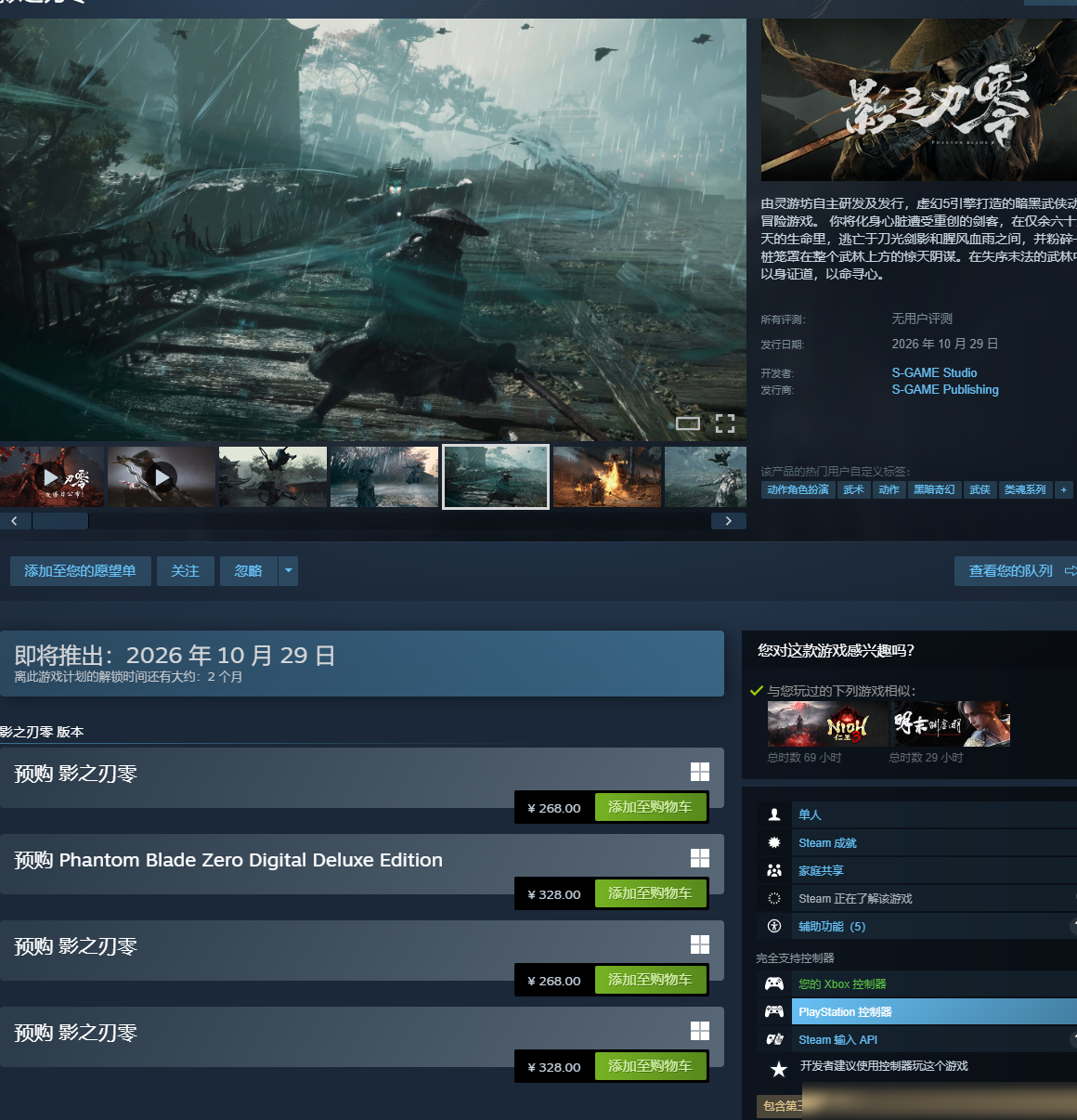Select the highlighted rainy swordsman thumbnail

coord(496,477)
